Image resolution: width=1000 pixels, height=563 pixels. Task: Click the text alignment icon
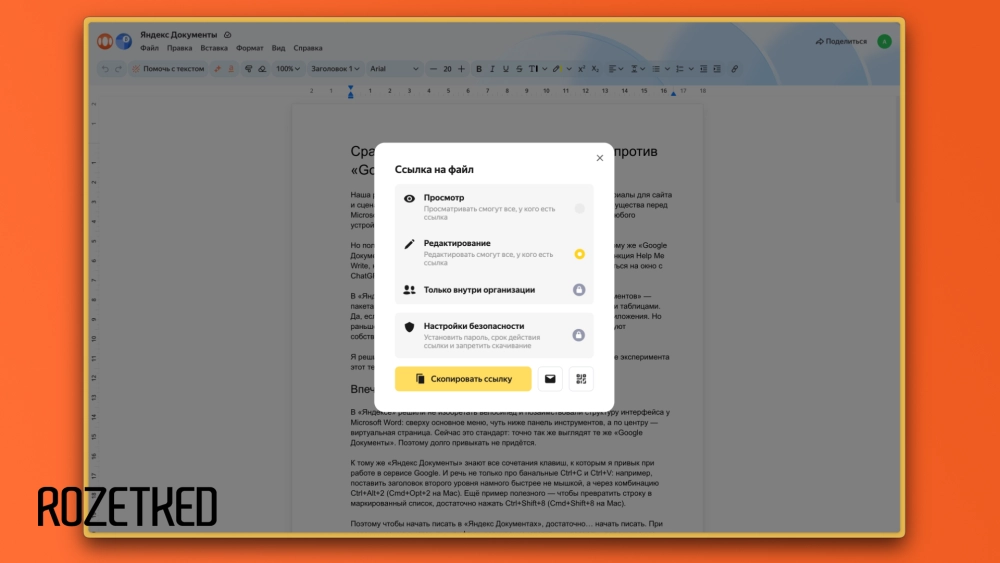(x=612, y=69)
